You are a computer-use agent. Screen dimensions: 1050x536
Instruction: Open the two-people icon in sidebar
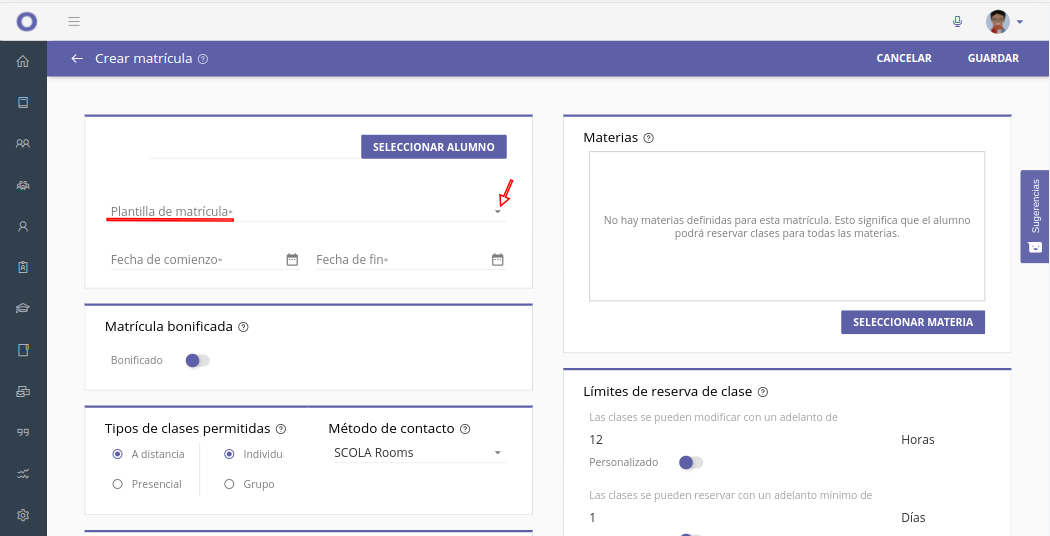pos(23,143)
